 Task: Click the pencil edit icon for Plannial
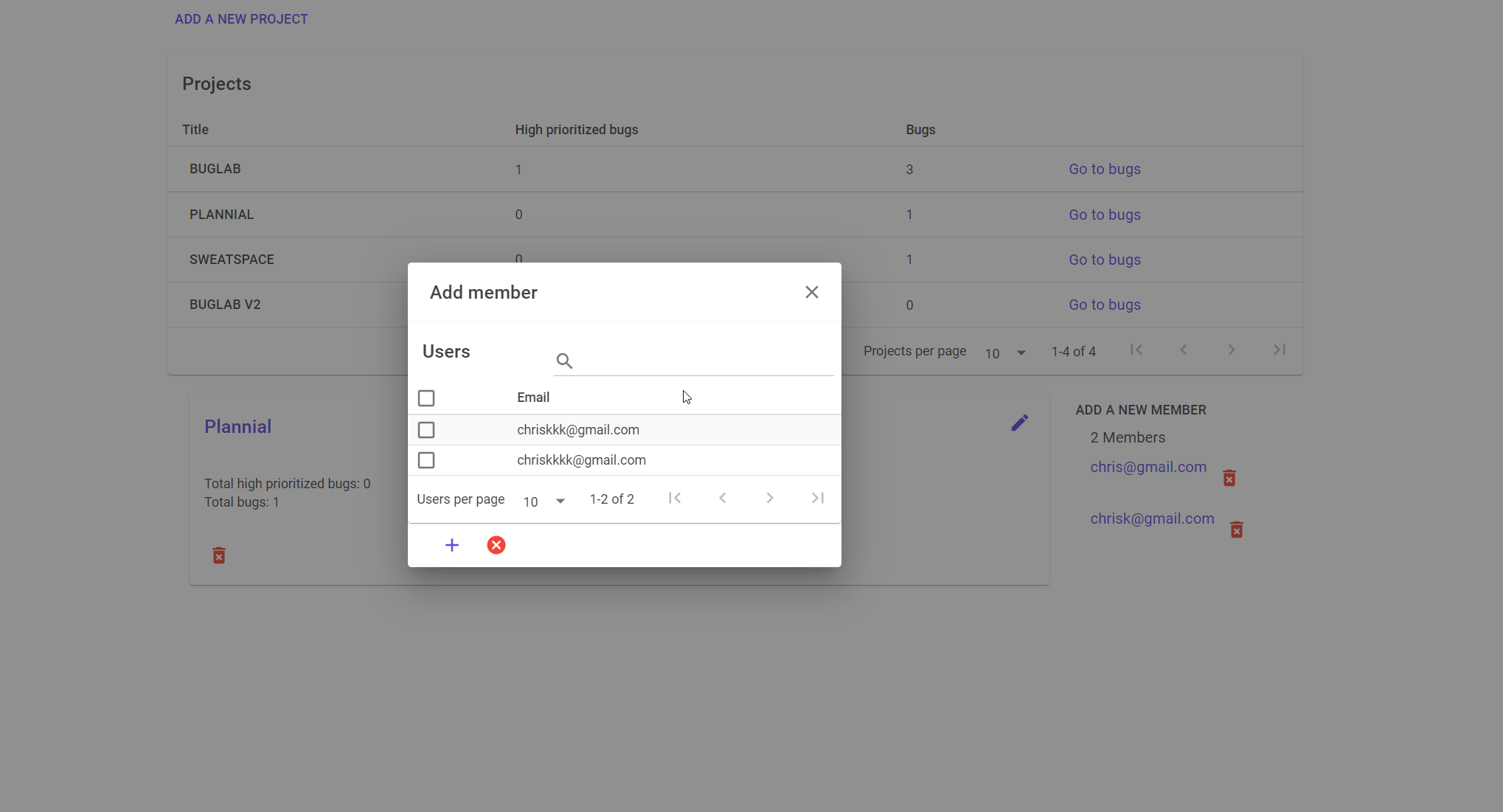1019,423
